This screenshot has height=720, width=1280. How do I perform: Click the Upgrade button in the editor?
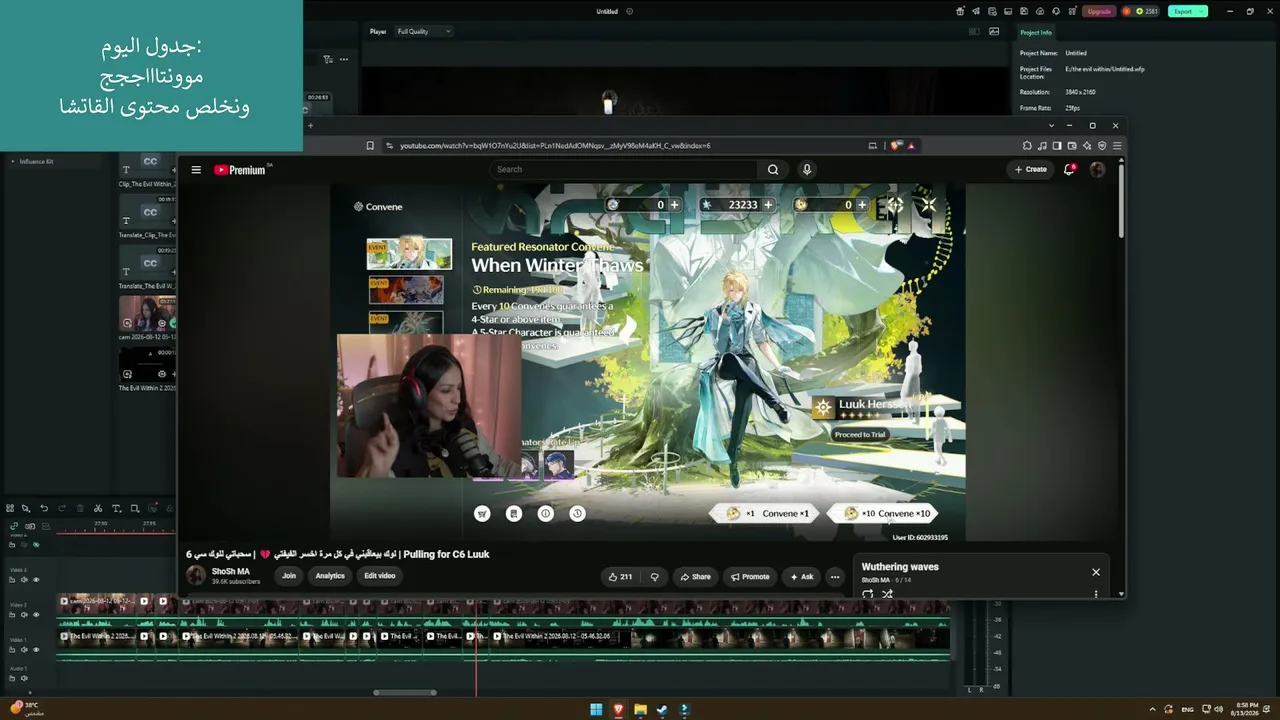pos(1099,12)
